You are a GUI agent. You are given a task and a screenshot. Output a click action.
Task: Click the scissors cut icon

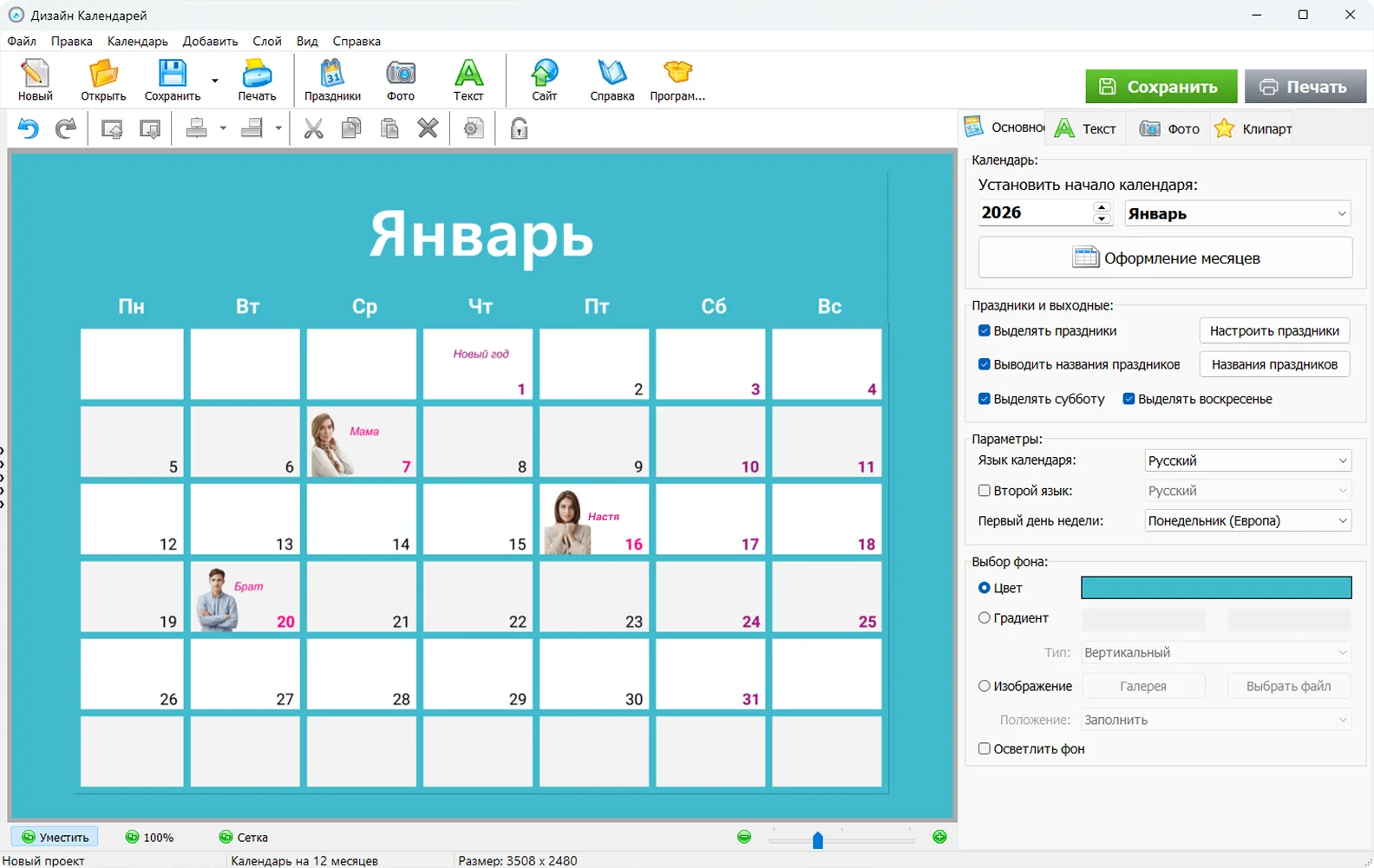click(313, 129)
